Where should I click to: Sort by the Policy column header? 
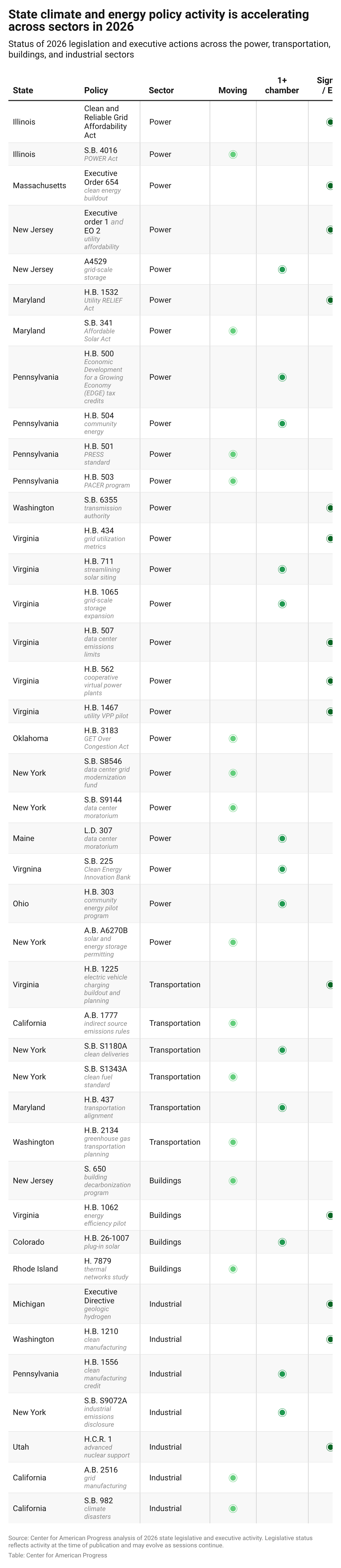click(x=96, y=90)
